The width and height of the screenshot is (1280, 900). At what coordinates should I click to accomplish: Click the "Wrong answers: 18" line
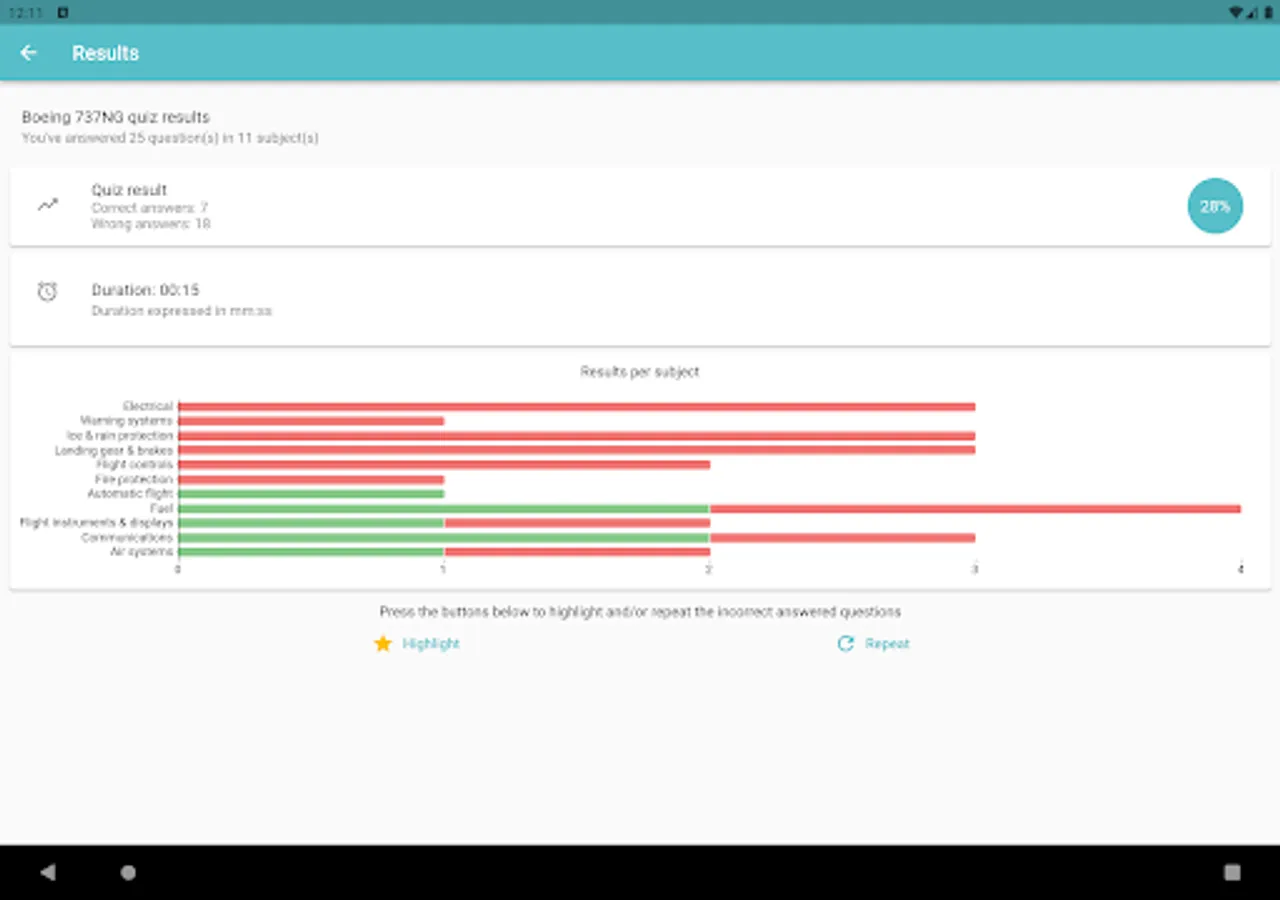point(151,224)
